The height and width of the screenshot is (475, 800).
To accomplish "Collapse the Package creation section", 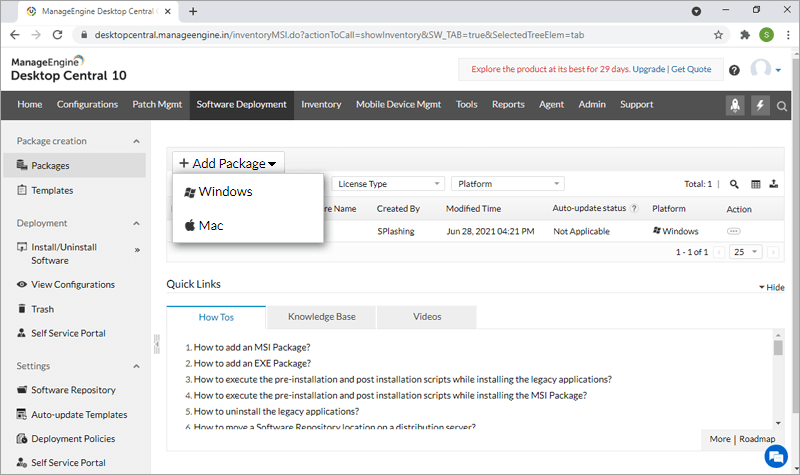I will point(136,142).
